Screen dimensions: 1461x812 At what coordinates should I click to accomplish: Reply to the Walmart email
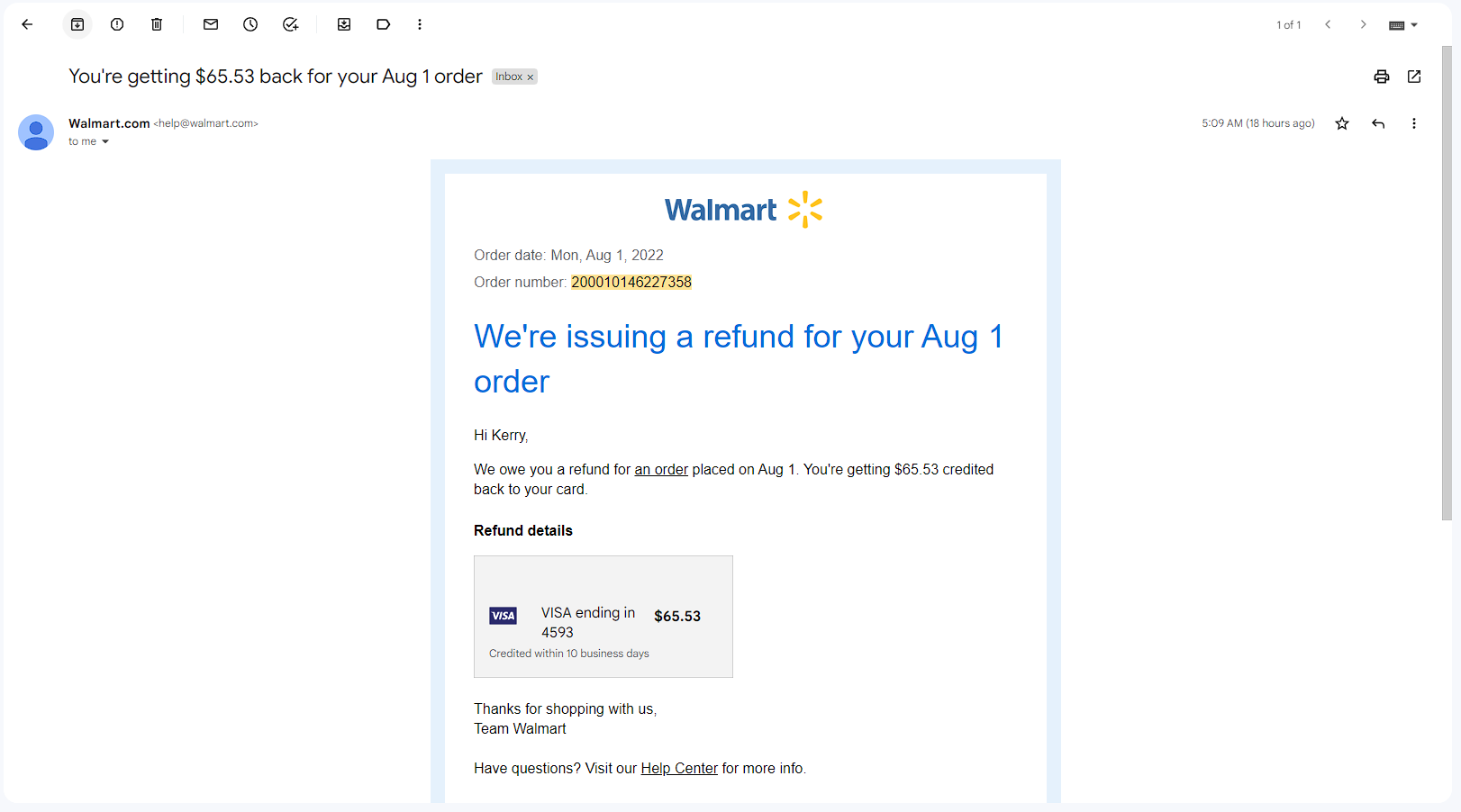[x=1378, y=123]
